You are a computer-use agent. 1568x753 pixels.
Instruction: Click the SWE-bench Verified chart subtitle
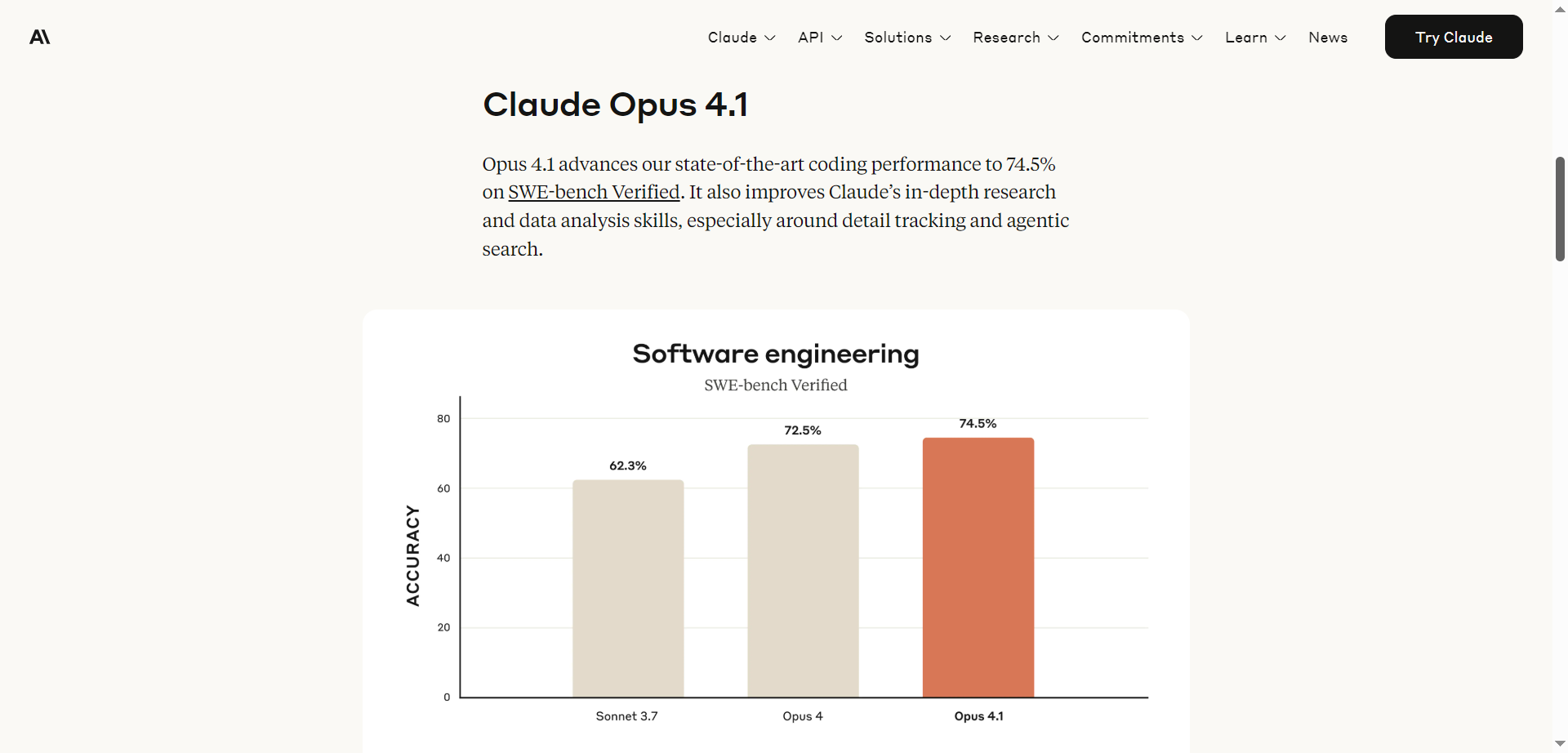pyautogui.click(x=776, y=385)
